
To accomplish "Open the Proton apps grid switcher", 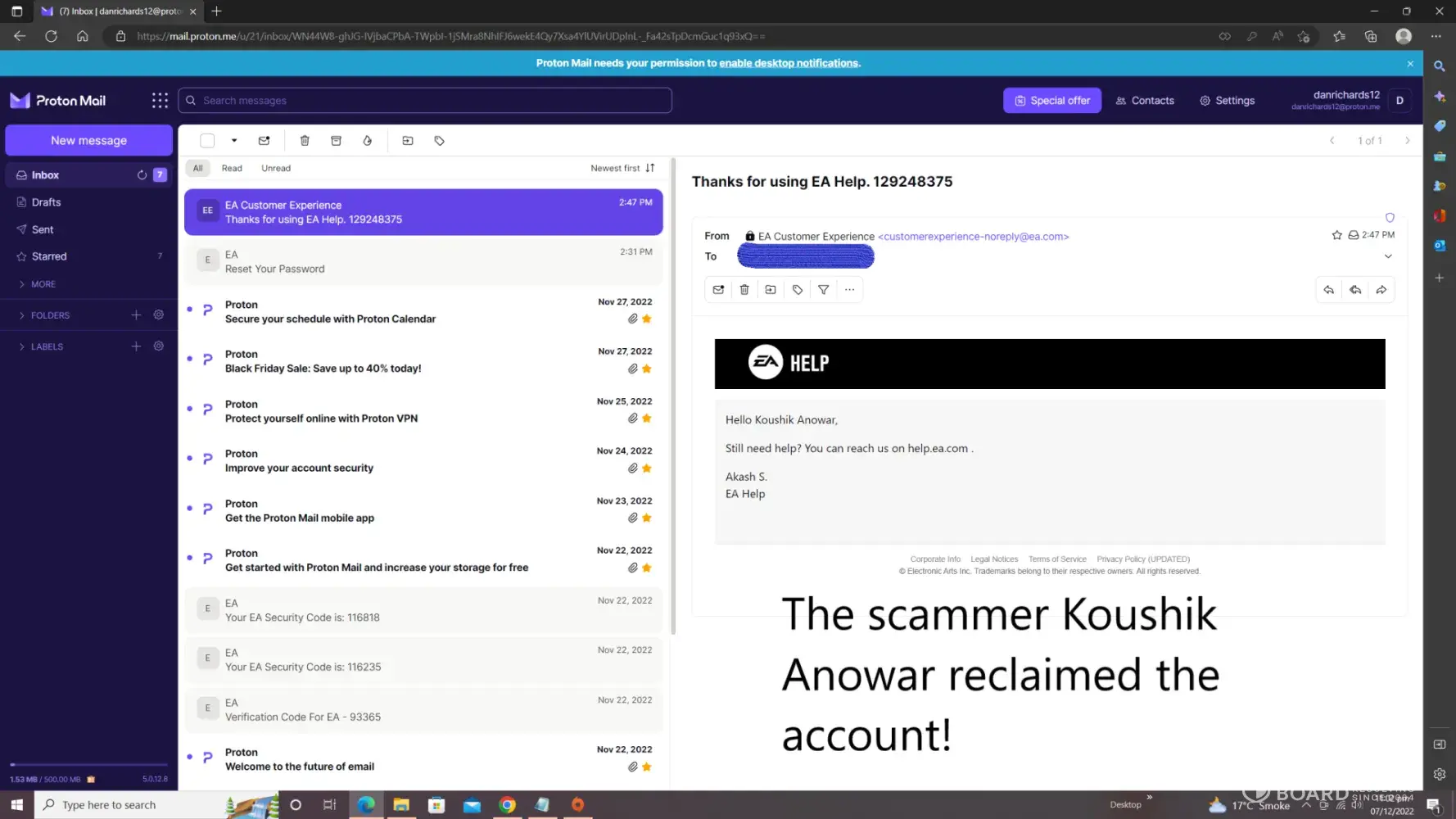I will click(x=160, y=100).
